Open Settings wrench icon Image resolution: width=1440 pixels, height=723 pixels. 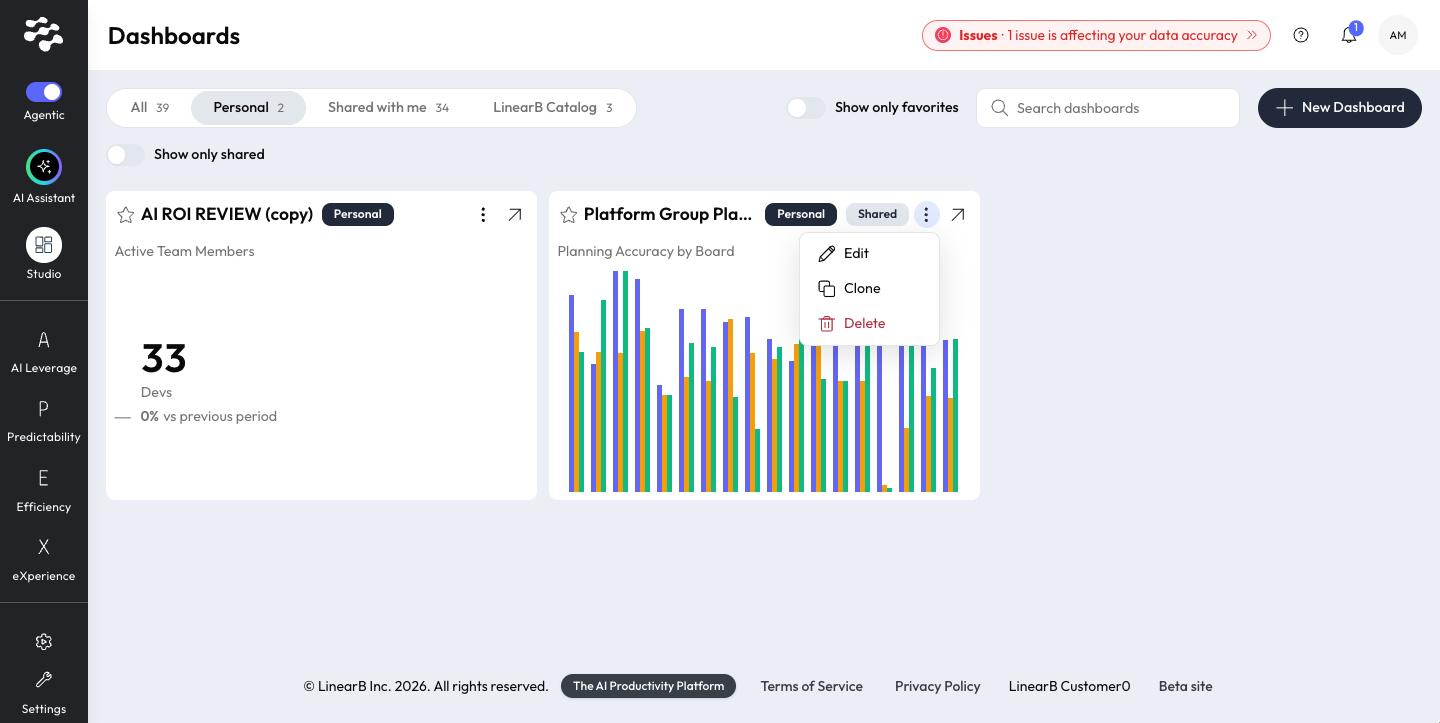click(x=44, y=680)
